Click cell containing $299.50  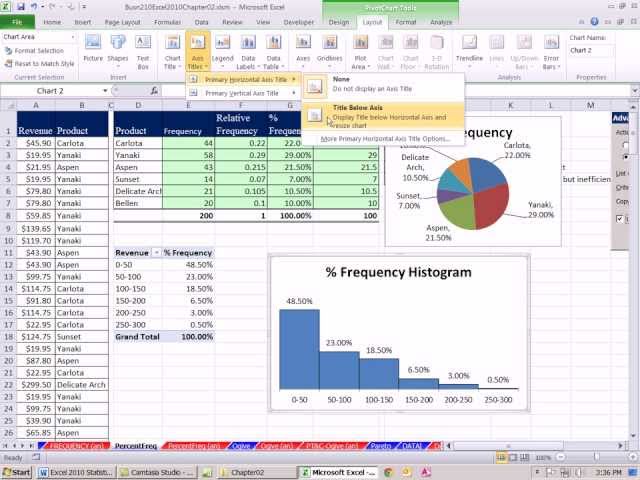pyautogui.click(x=36, y=385)
